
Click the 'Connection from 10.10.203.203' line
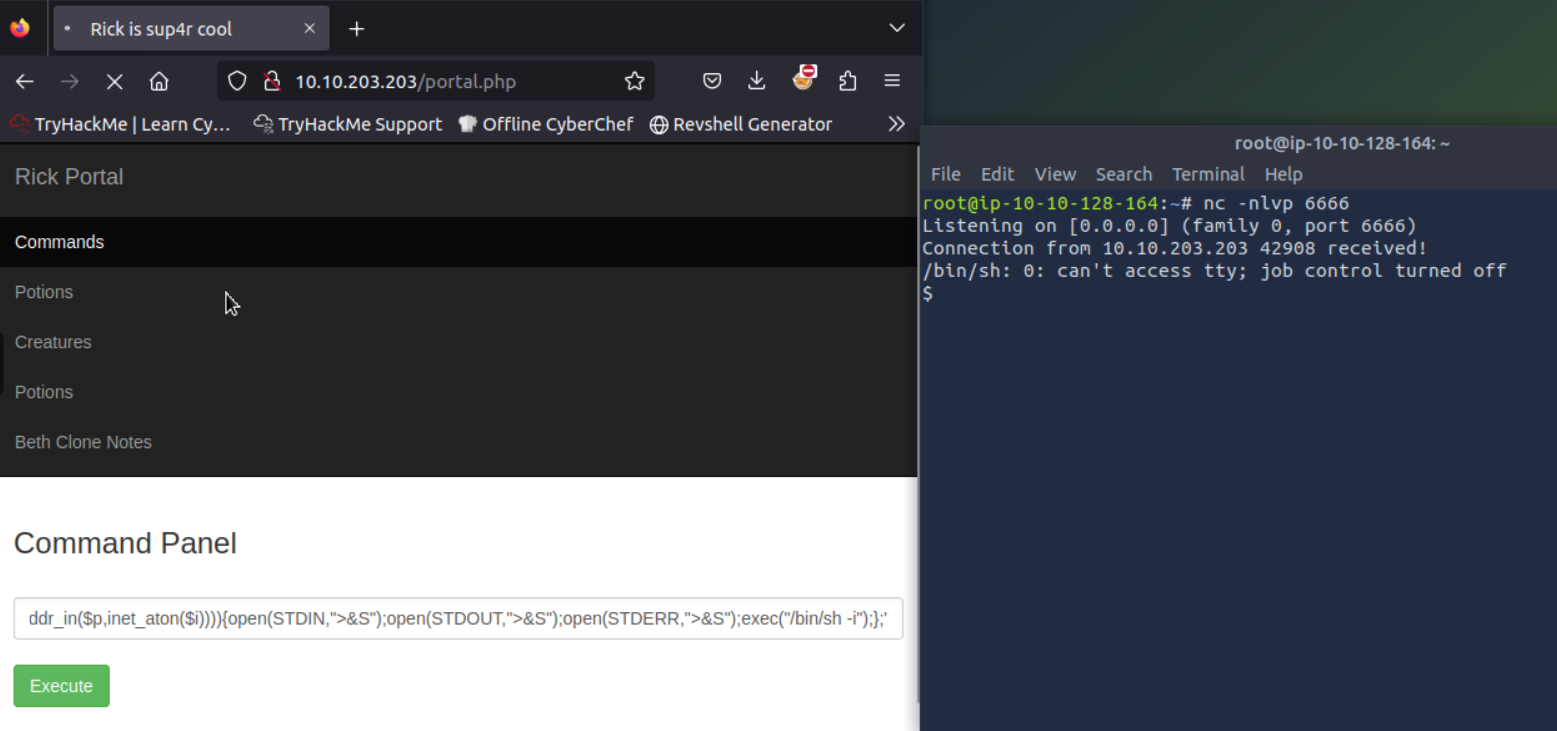coord(1175,248)
